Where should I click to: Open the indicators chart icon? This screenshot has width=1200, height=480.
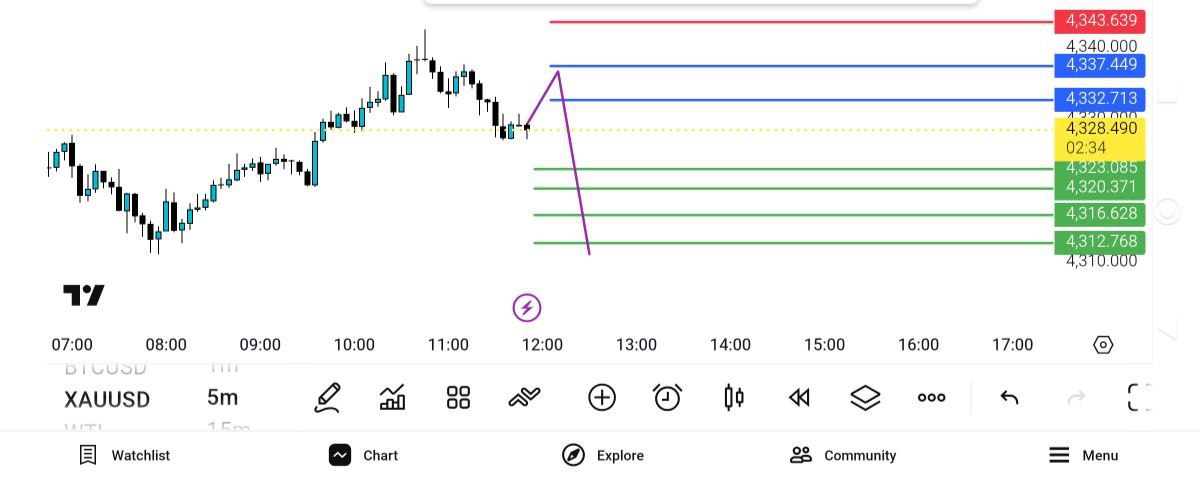pyautogui.click(x=393, y=398)
